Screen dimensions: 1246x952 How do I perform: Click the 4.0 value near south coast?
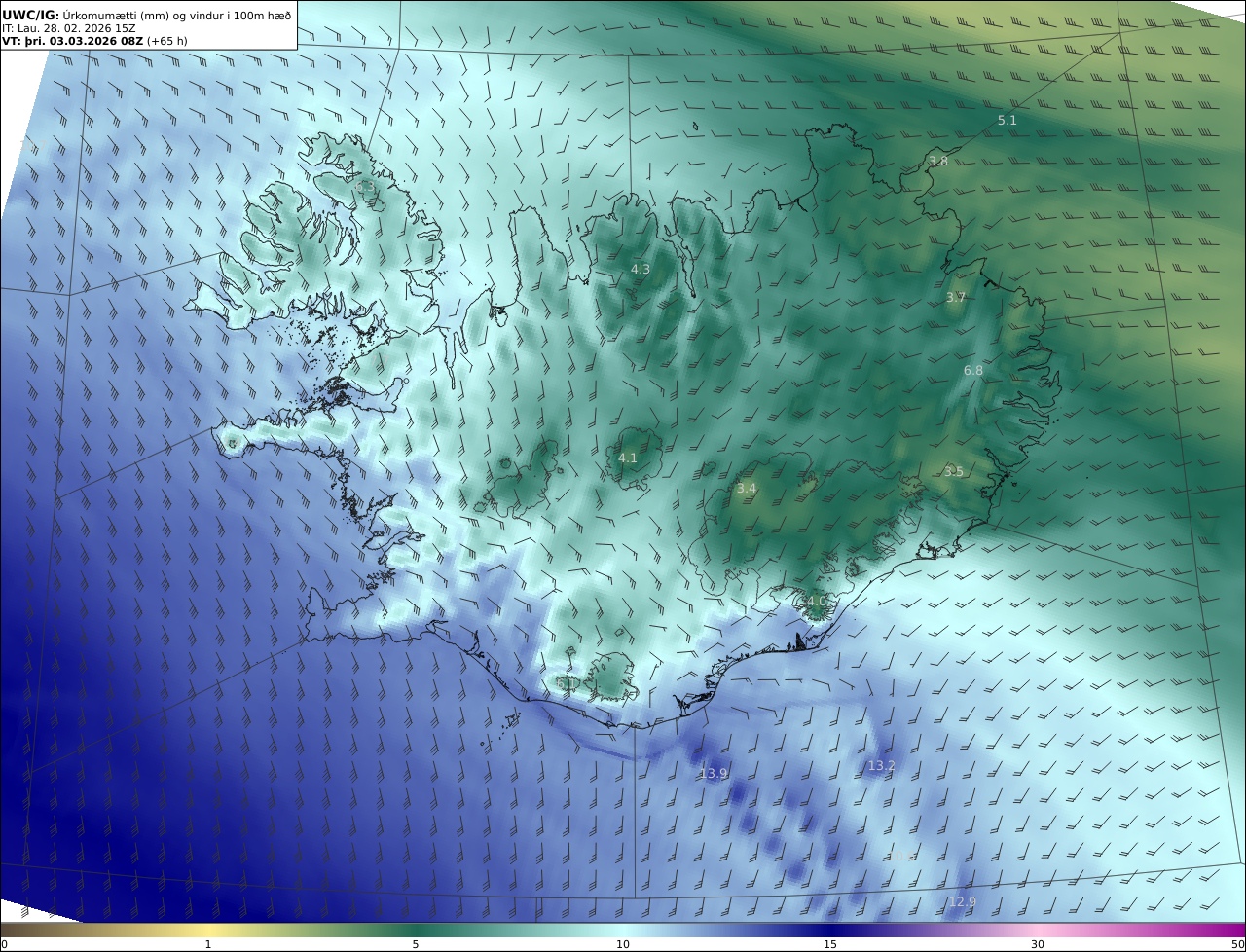[816, 602]
